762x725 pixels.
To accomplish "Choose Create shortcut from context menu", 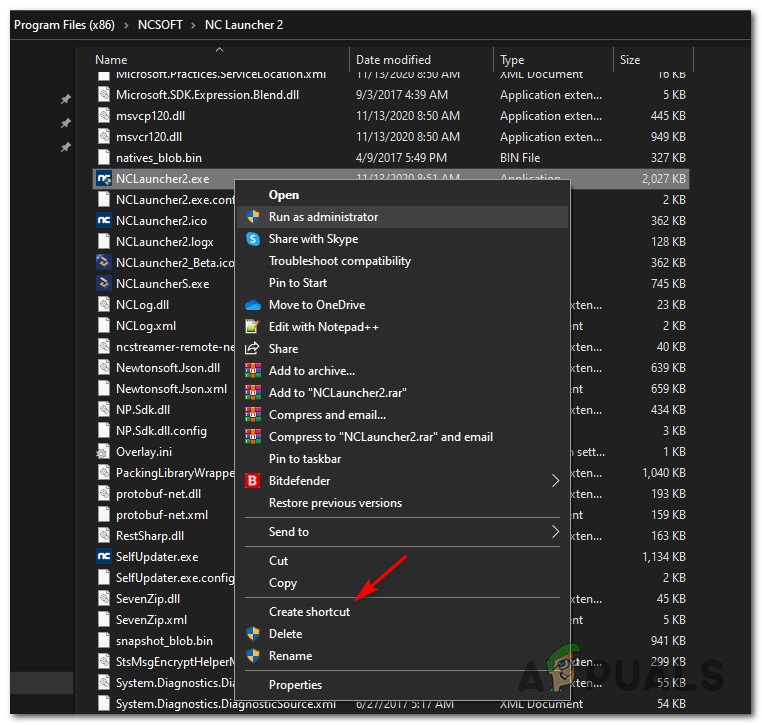I will click(309, 612).
